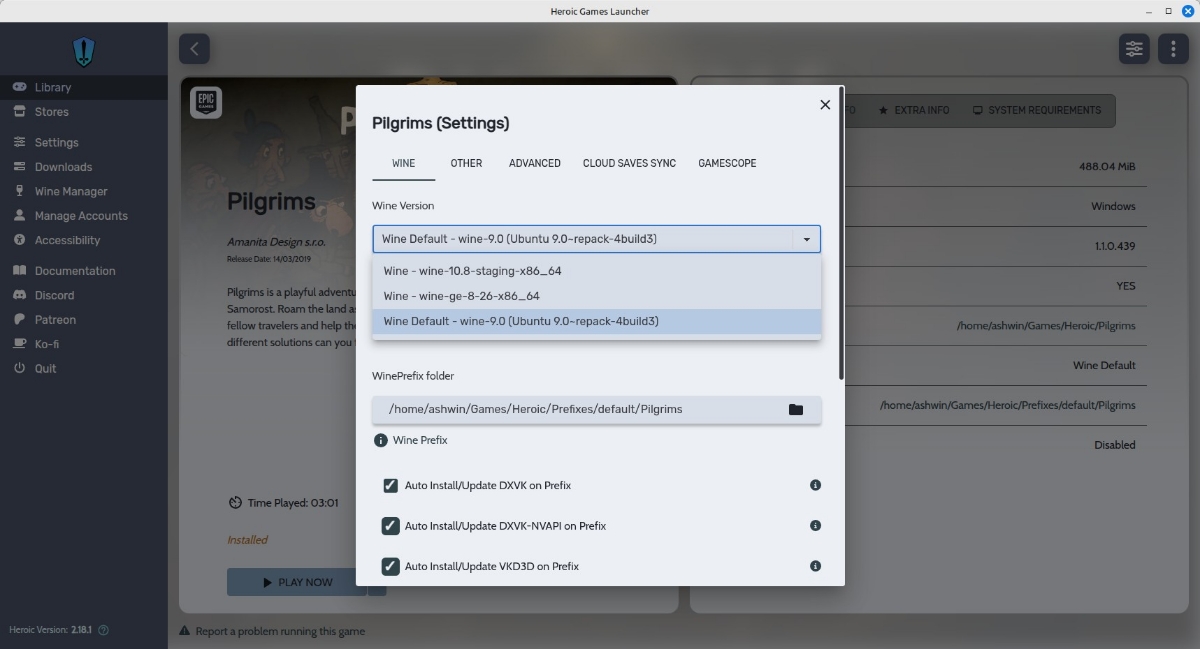
Task: Open the EXTRA INFO tab
Action: coord(913,110)
